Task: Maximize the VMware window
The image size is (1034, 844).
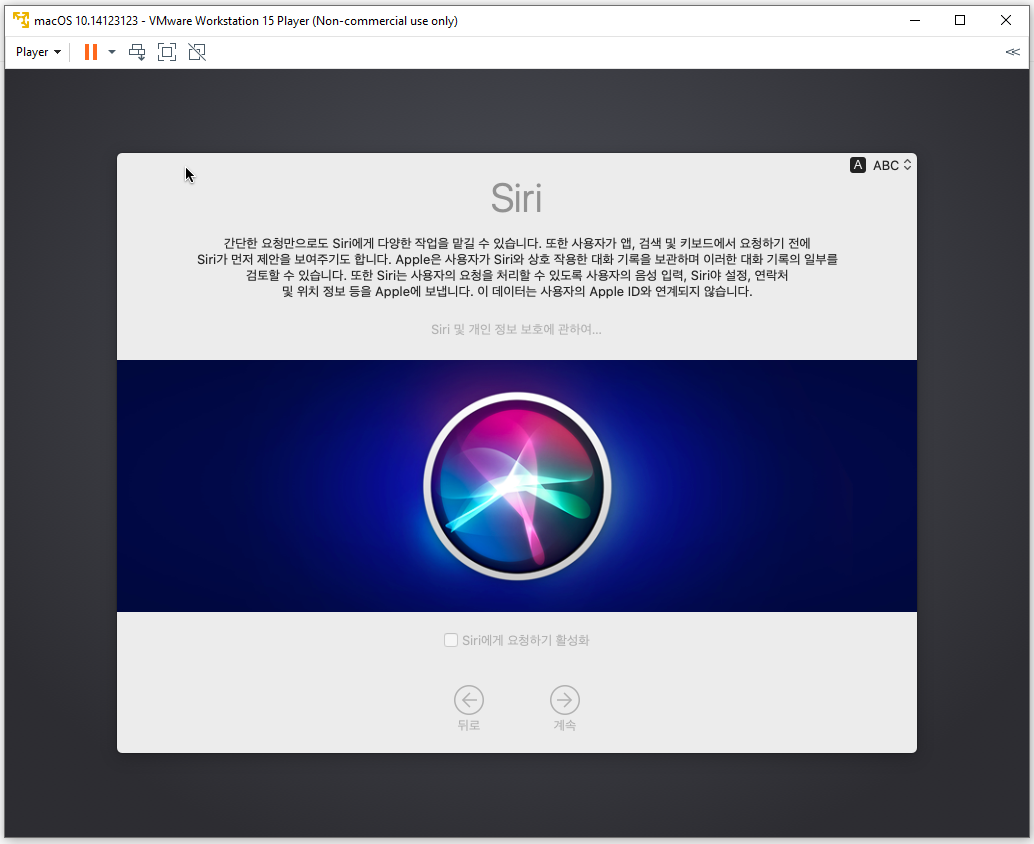Action: click(x=960, y=20)
